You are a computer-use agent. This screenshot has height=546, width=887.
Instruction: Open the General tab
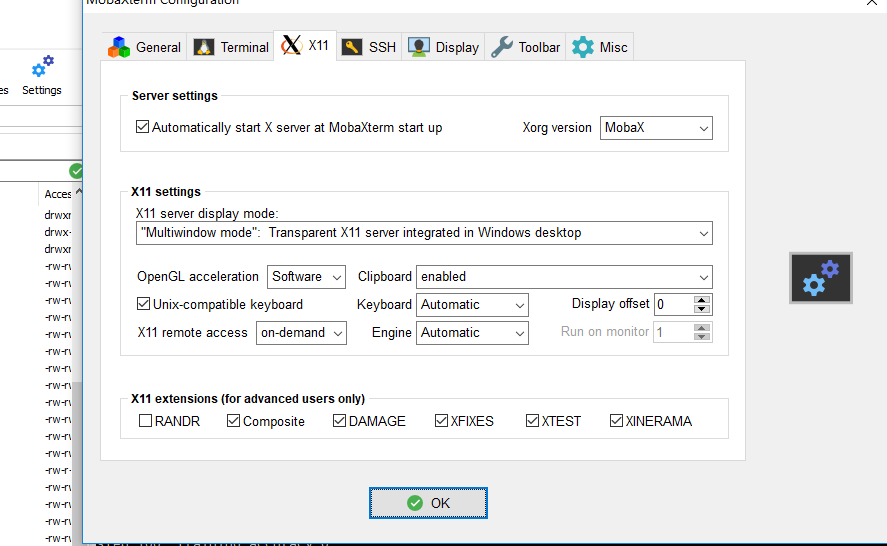click(144, 47)
